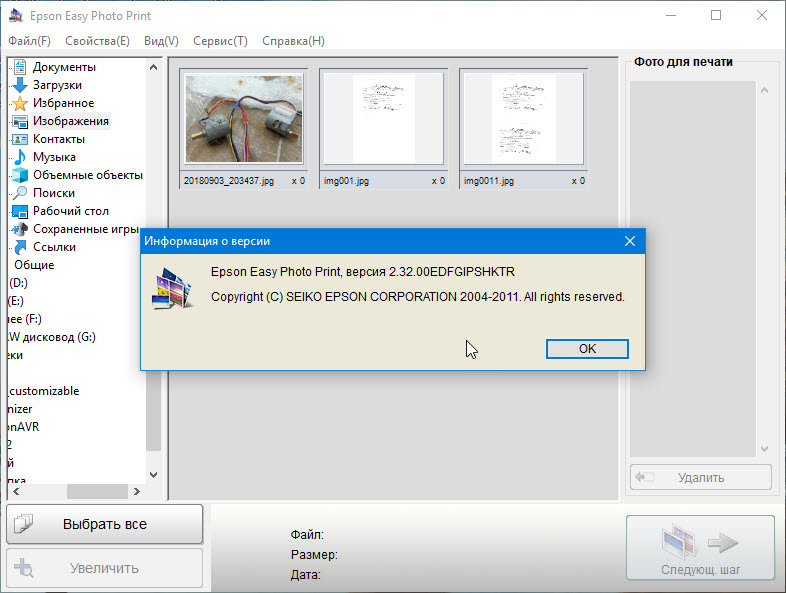Click folder tree horizontal scroll right arrow
This screenshot has width=786, height=593.
tap(136, 491)
